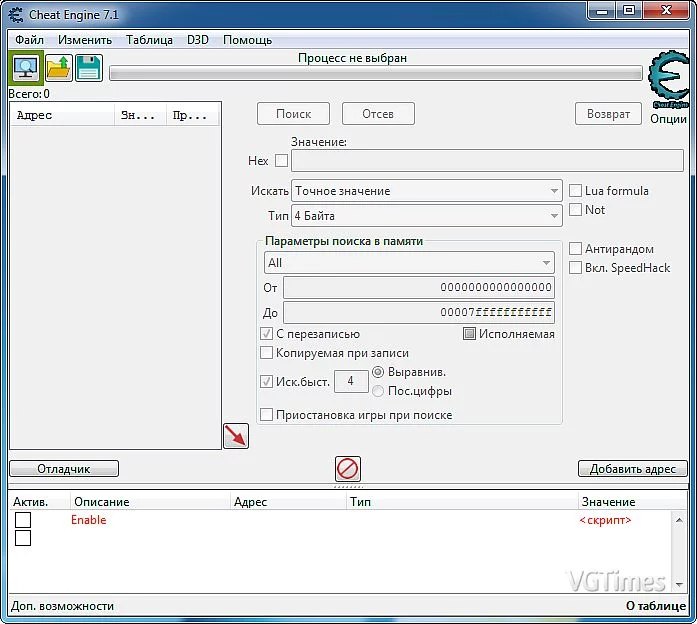Toggle the Антирандом checkbox
Image resolution: width=697 pixels, height=624 pixels.
coord(575,248)
